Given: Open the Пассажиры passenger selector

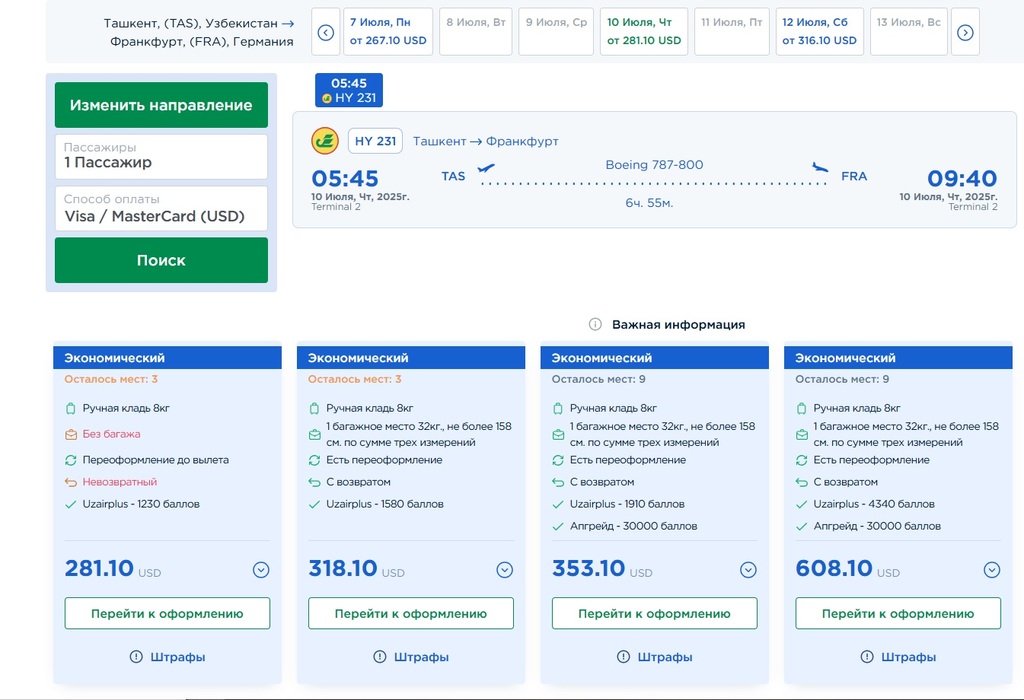Looking at the screenshot, I should pos(161,156).
